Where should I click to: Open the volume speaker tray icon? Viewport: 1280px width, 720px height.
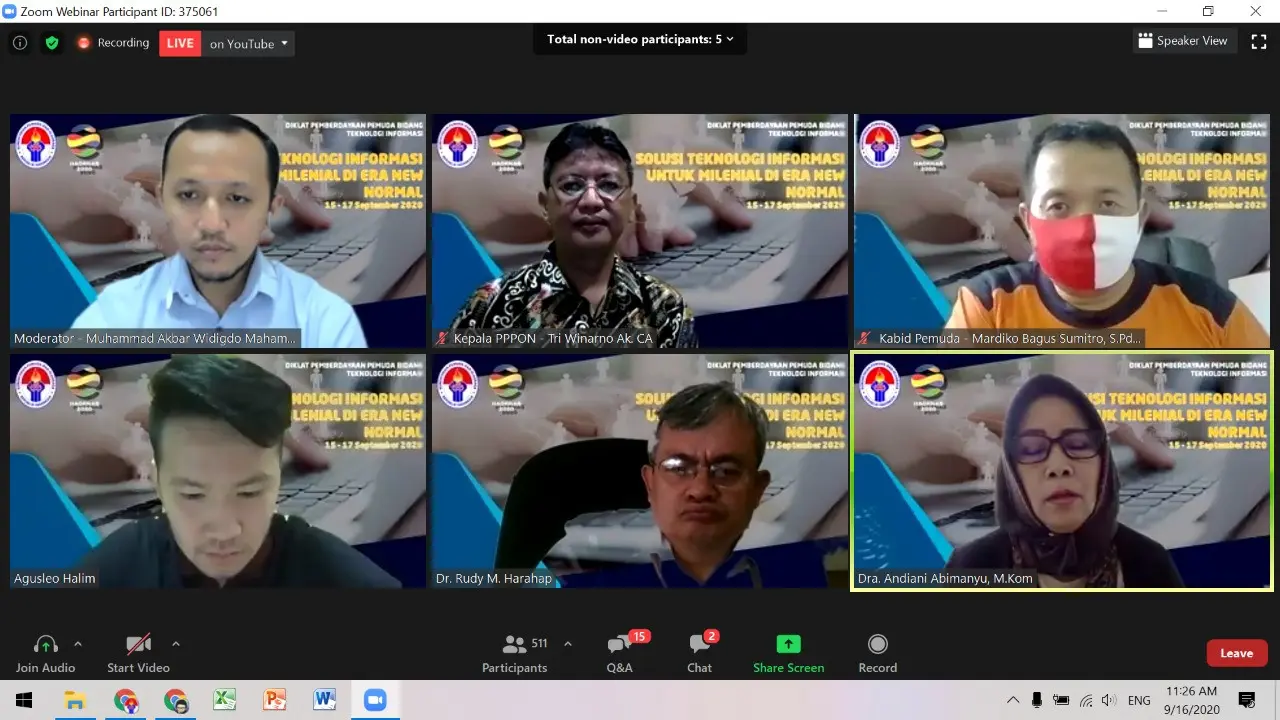click(x=1109, y=700)
